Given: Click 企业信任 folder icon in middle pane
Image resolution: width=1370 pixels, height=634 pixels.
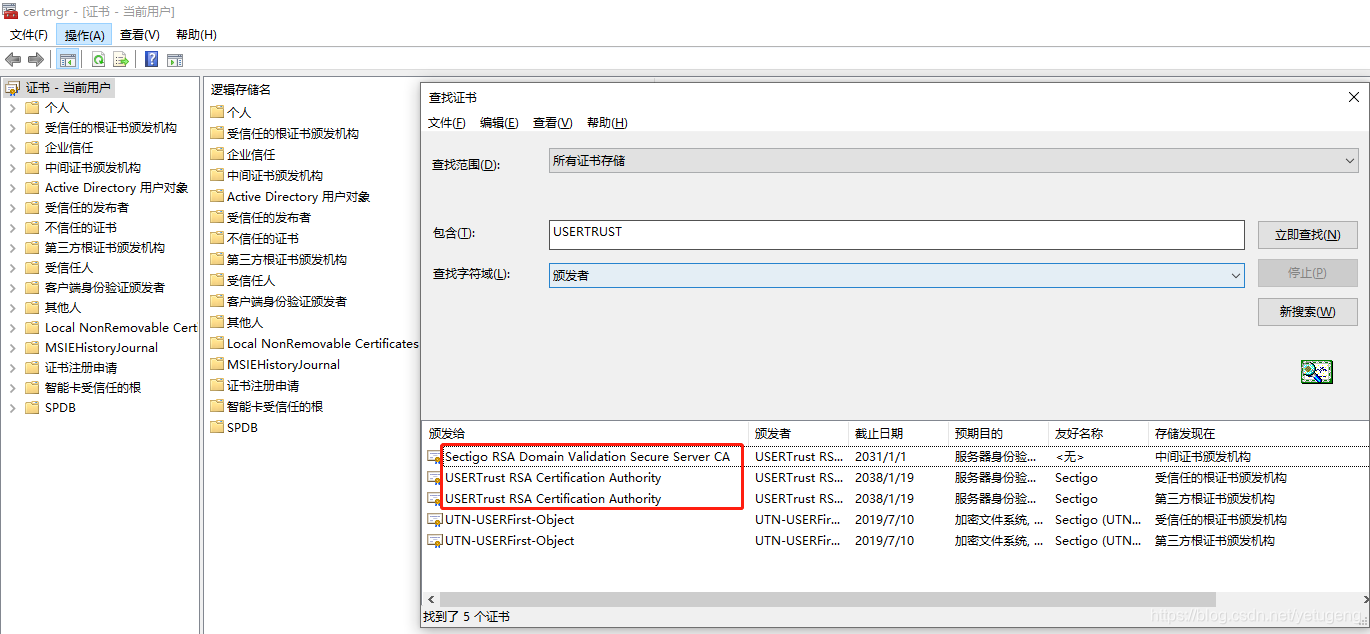Looking at the screenshot, I should [217, 154].
